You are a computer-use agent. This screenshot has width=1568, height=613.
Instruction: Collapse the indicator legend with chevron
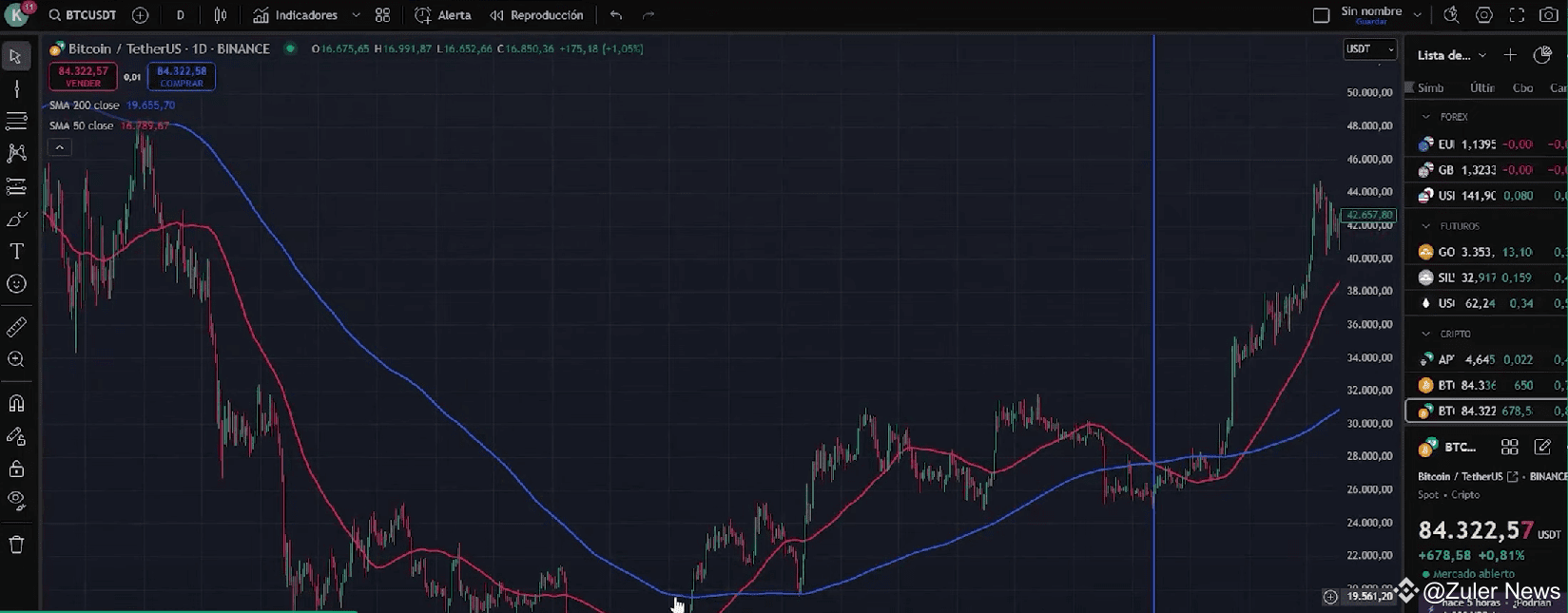(59, 147)
